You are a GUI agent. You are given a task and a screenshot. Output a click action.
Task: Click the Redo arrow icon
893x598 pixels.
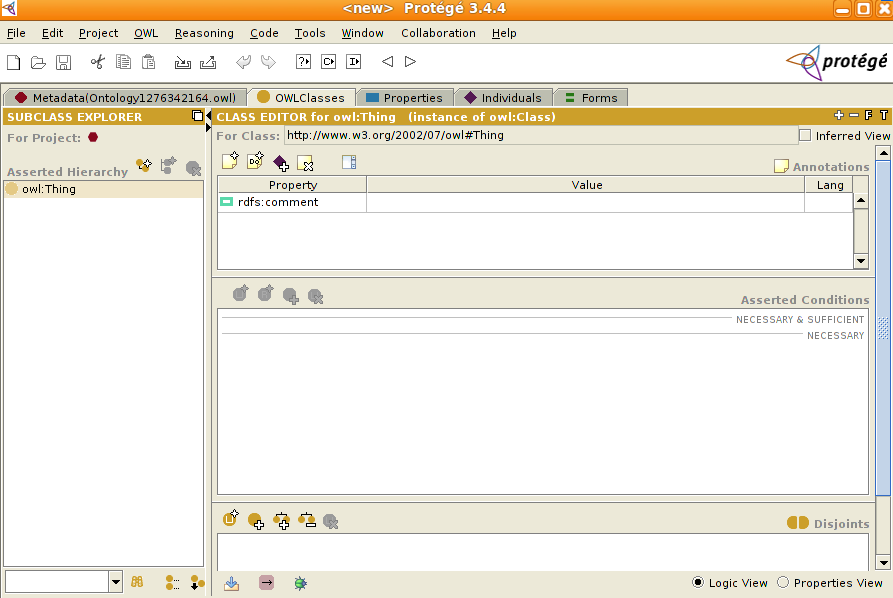click(268, 62)
